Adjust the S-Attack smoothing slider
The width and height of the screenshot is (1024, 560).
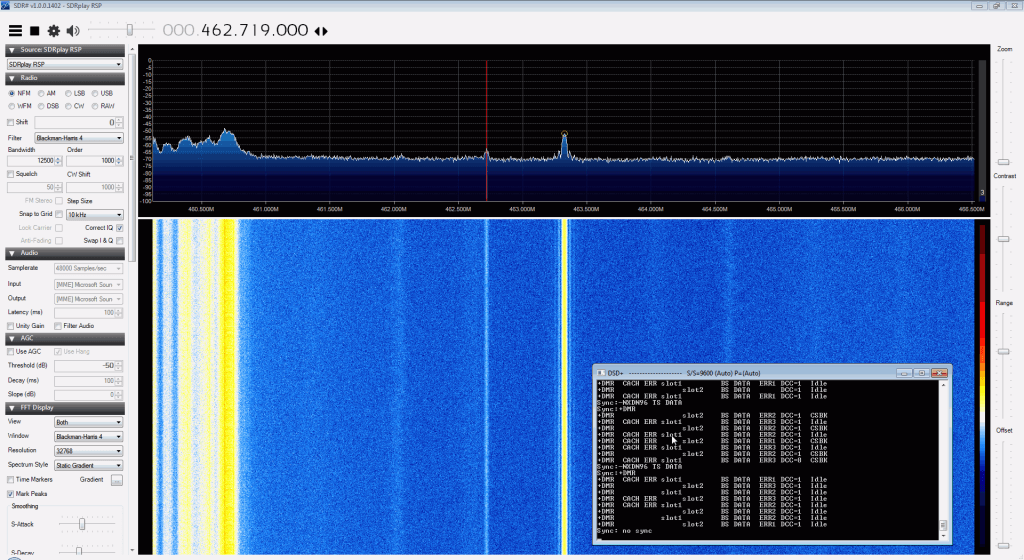(x=82, y=524)
